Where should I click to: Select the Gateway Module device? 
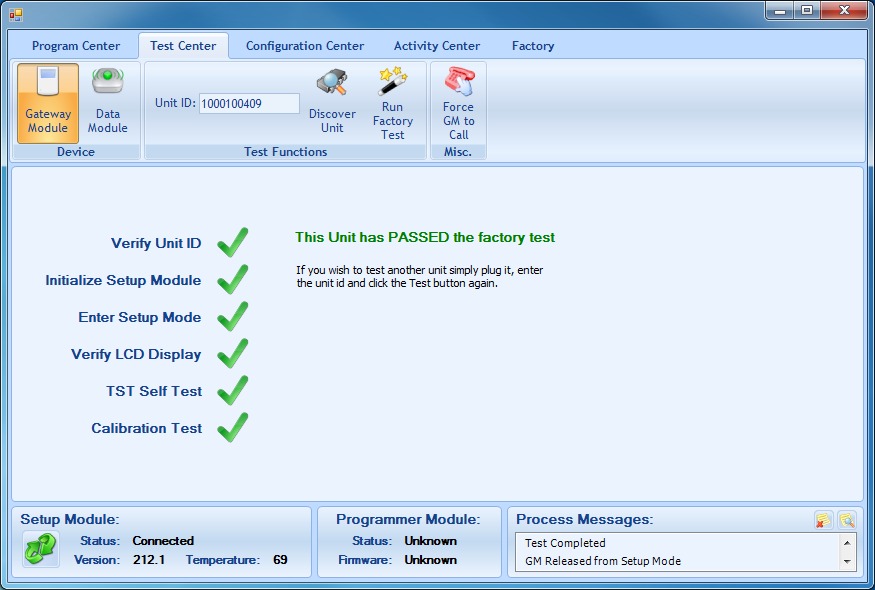tap(48, 103)
